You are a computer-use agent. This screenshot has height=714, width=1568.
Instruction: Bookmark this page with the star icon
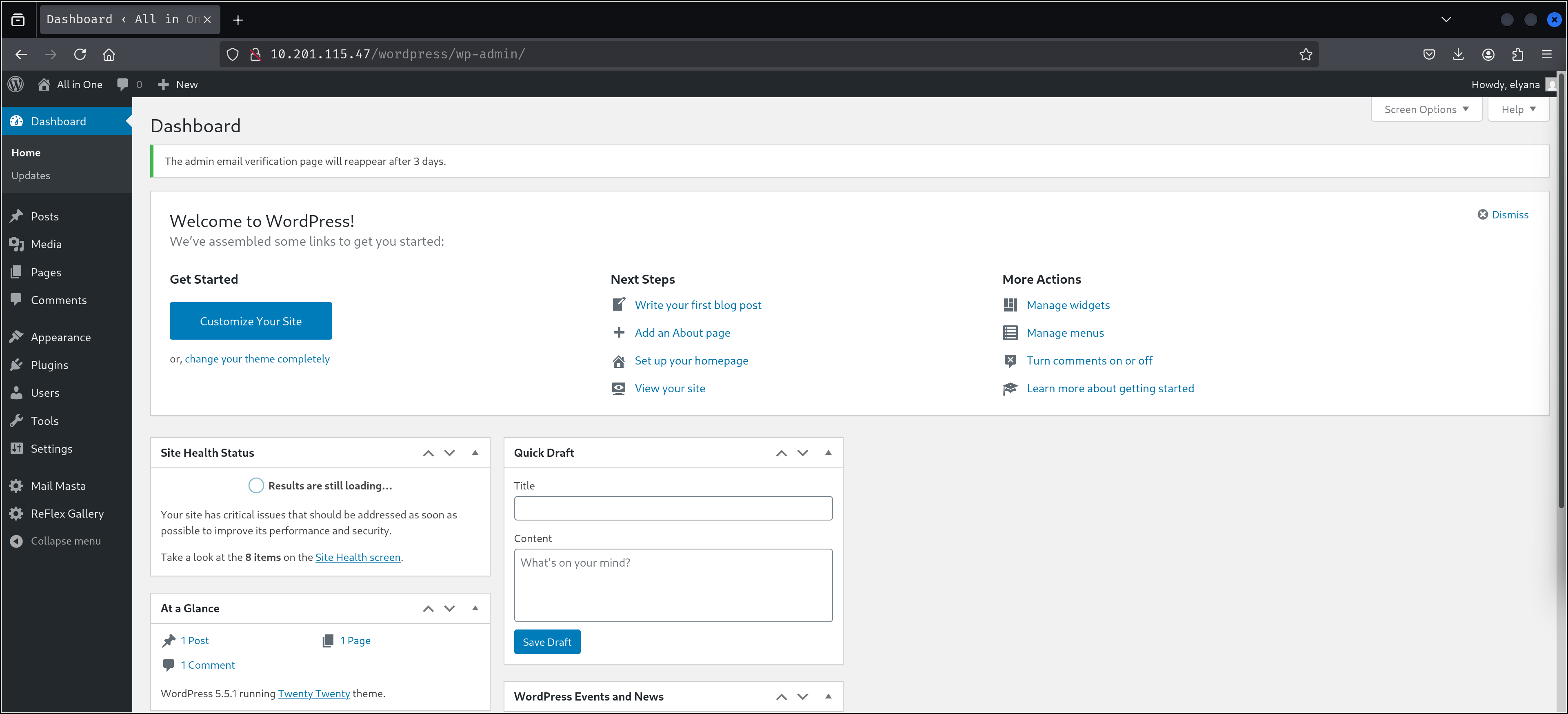1306,54
